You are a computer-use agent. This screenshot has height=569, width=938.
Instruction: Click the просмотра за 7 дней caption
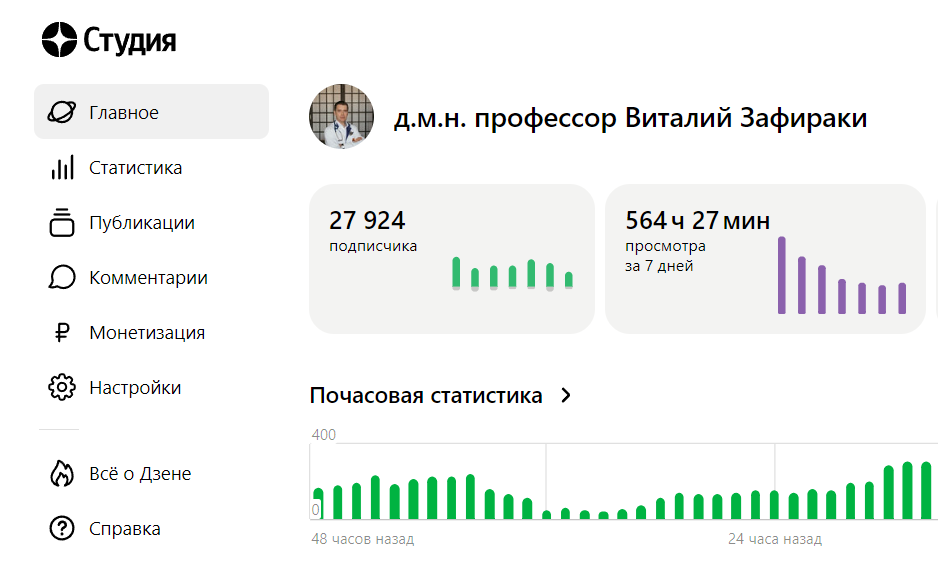[665, 255]
